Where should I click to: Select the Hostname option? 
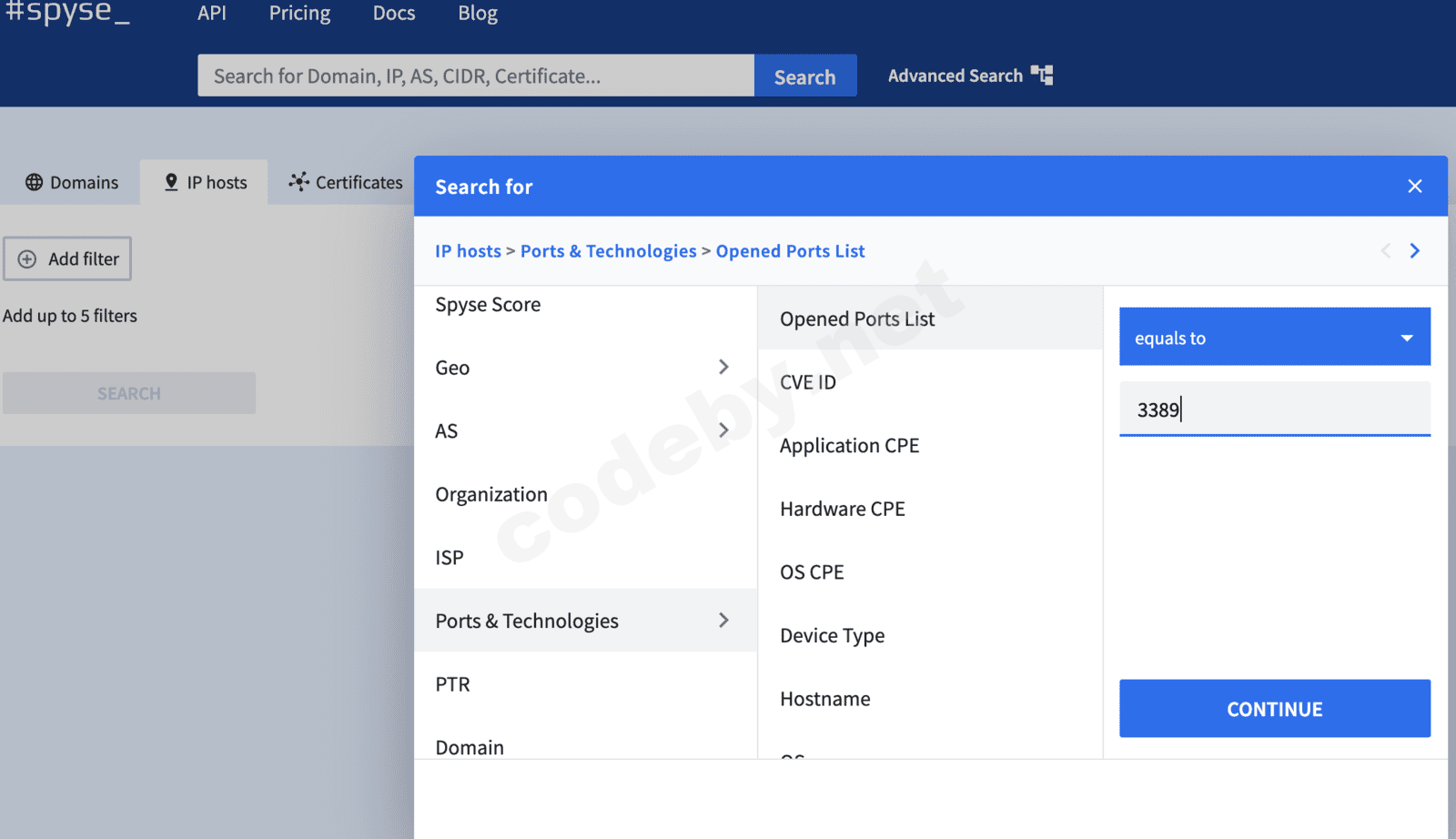pyautogui.click(x=930, y=698)
